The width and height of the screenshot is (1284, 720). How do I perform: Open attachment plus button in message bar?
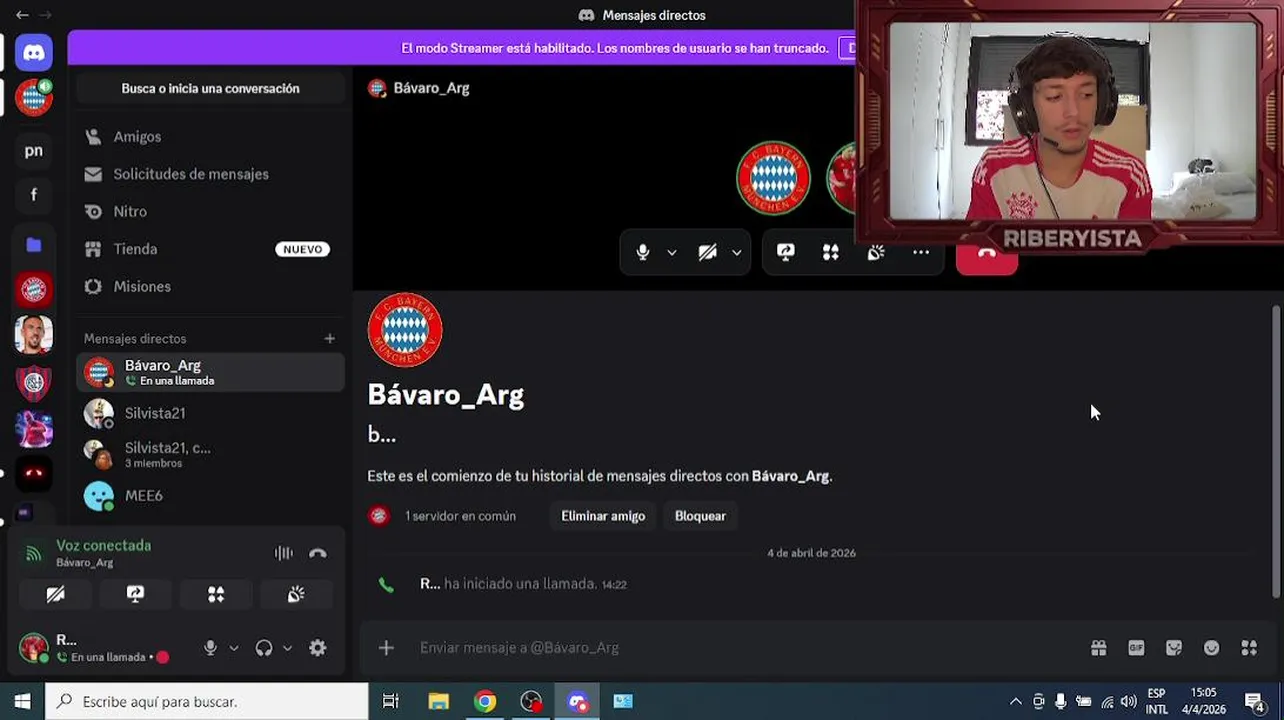(x=386, y=648)
